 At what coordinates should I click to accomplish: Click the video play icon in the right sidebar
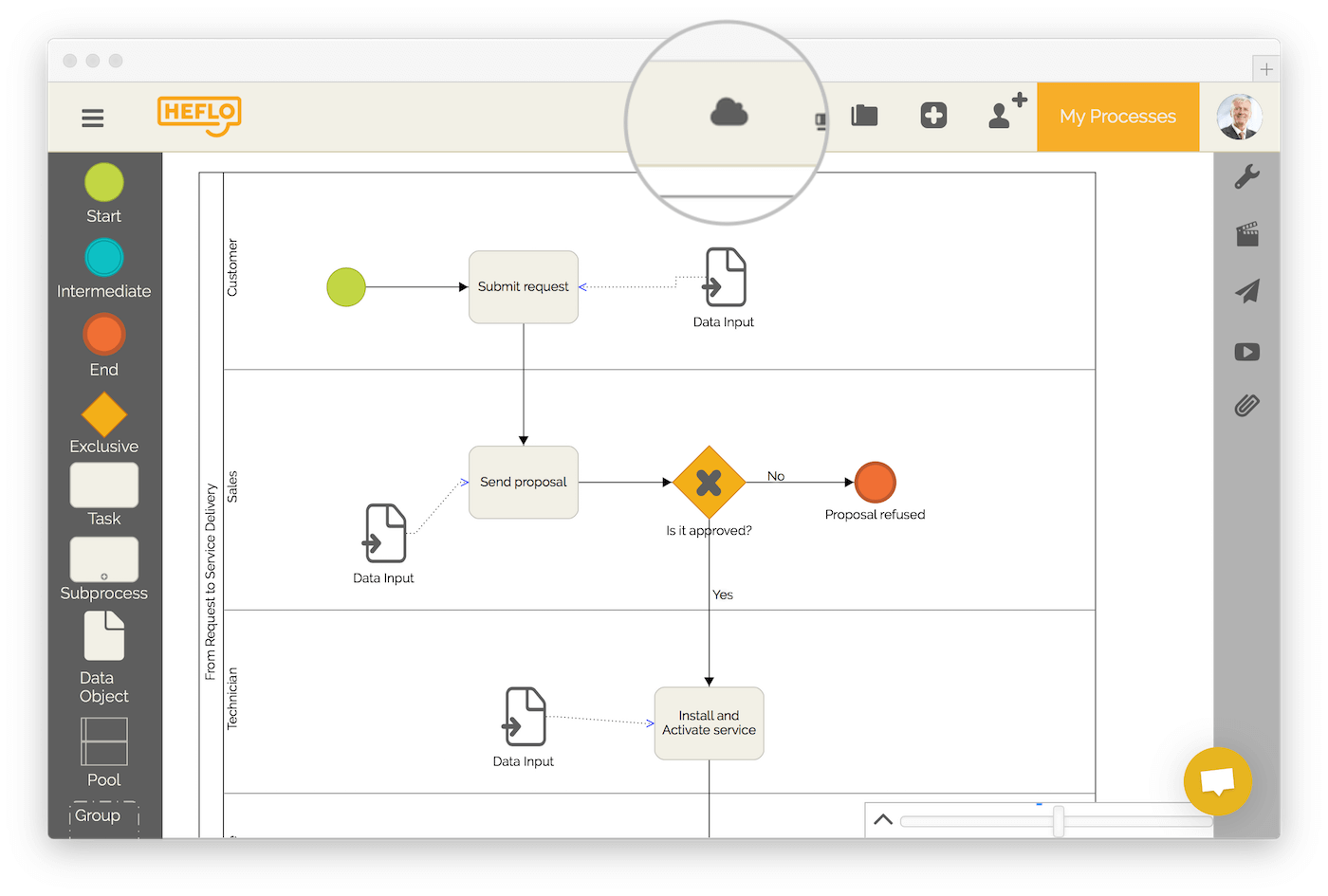1247,352
